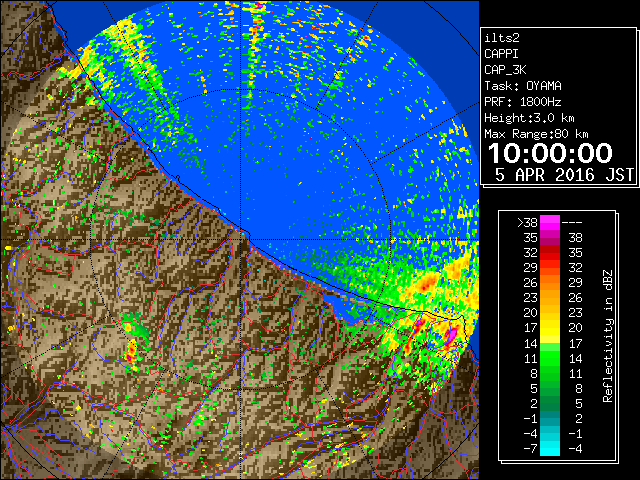Click the '5 APR 2016 JST' date

coord(564,175)
